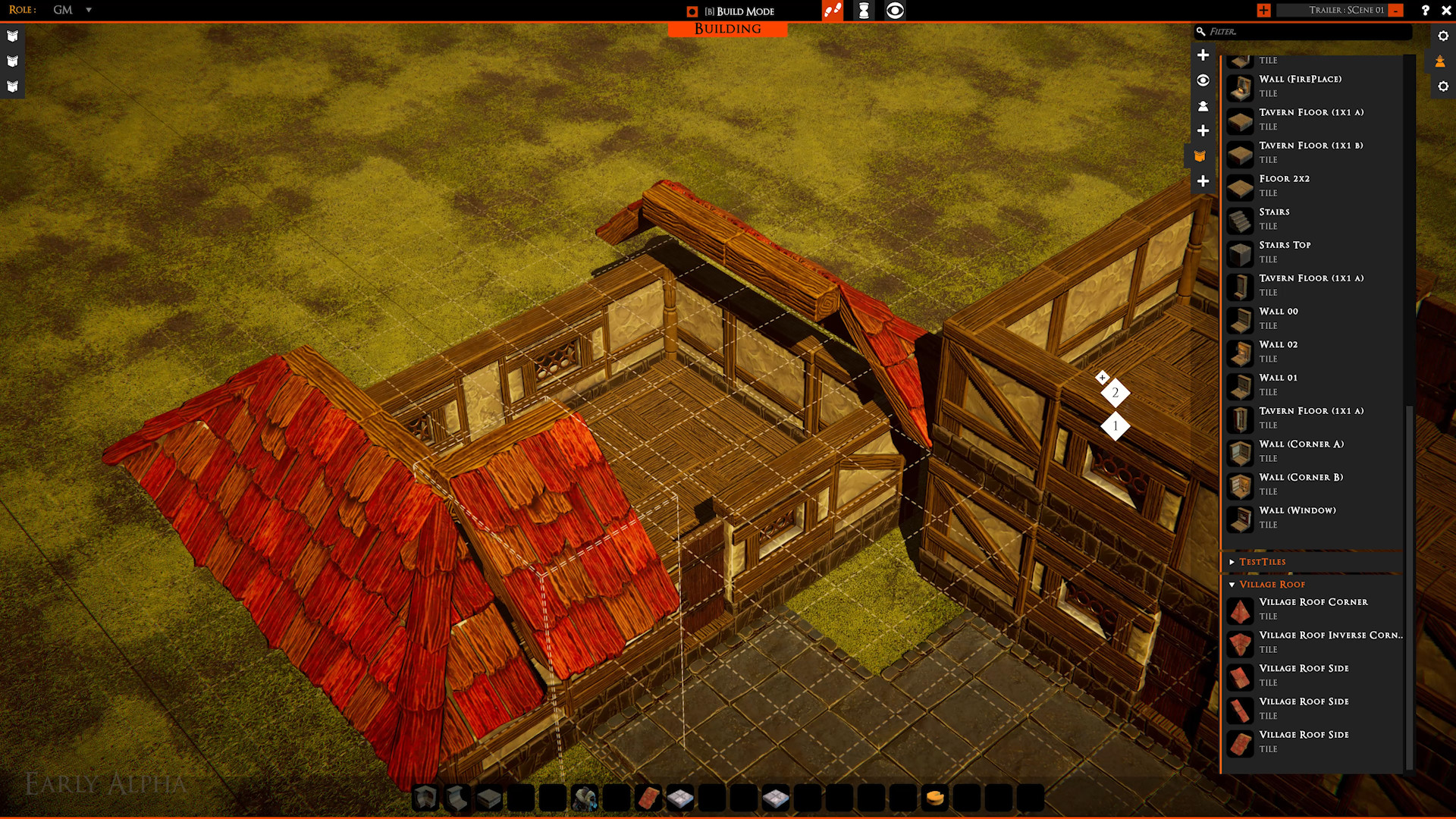Click the GM role dropdown arrow

coord(89,10)
